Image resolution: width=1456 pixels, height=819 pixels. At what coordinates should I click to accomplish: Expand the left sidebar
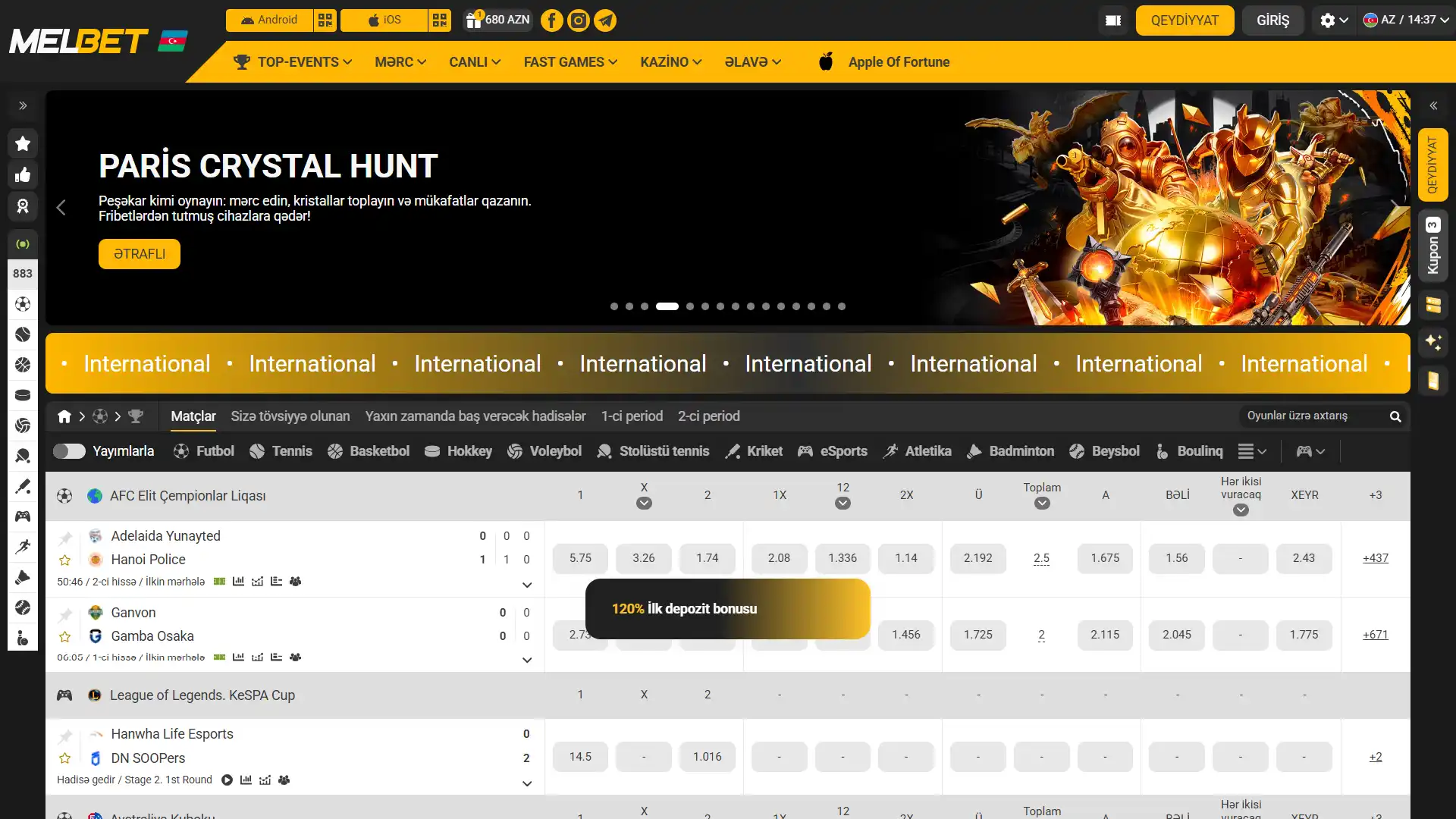click(23, 105)
